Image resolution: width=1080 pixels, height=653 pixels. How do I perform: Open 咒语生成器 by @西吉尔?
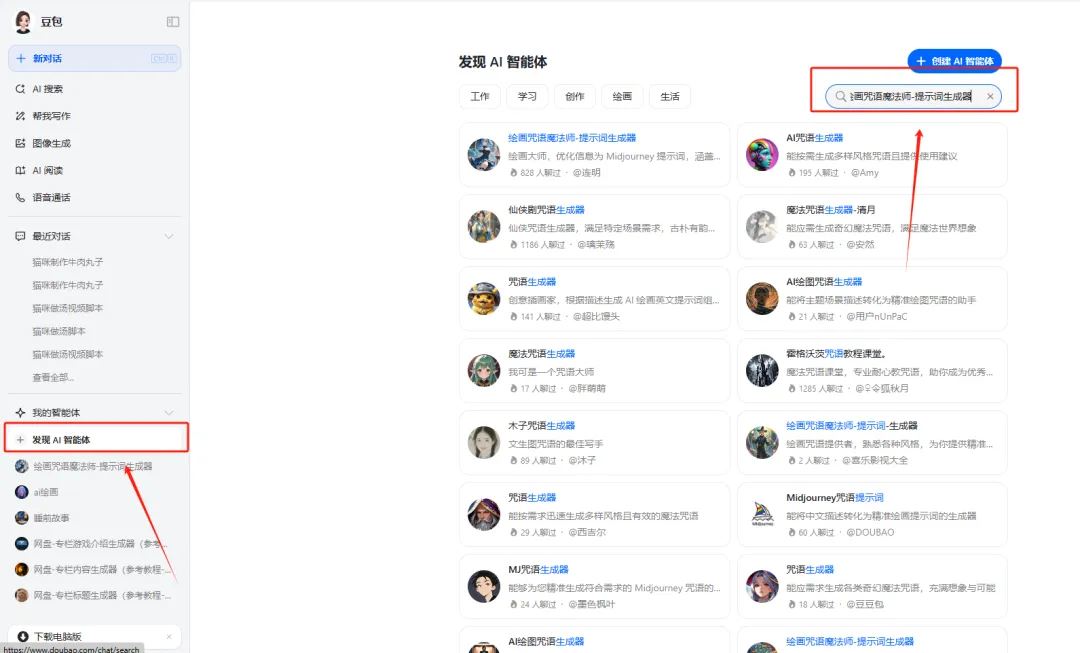[594, 515]
